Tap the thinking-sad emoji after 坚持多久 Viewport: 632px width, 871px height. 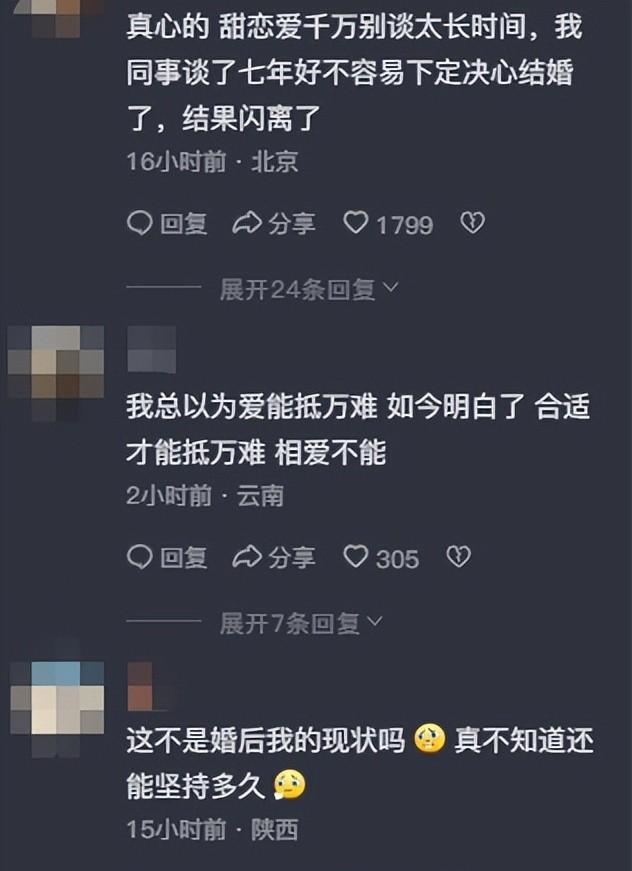pyautogui.click(x=290, y=784)
